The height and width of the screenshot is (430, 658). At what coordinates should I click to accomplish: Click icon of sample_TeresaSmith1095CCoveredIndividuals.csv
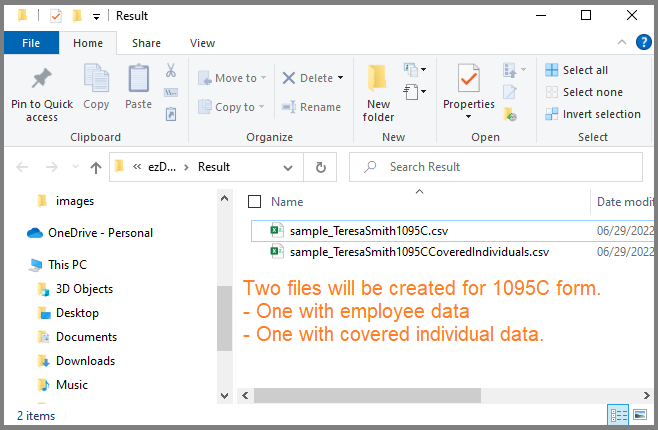point(277,252)
